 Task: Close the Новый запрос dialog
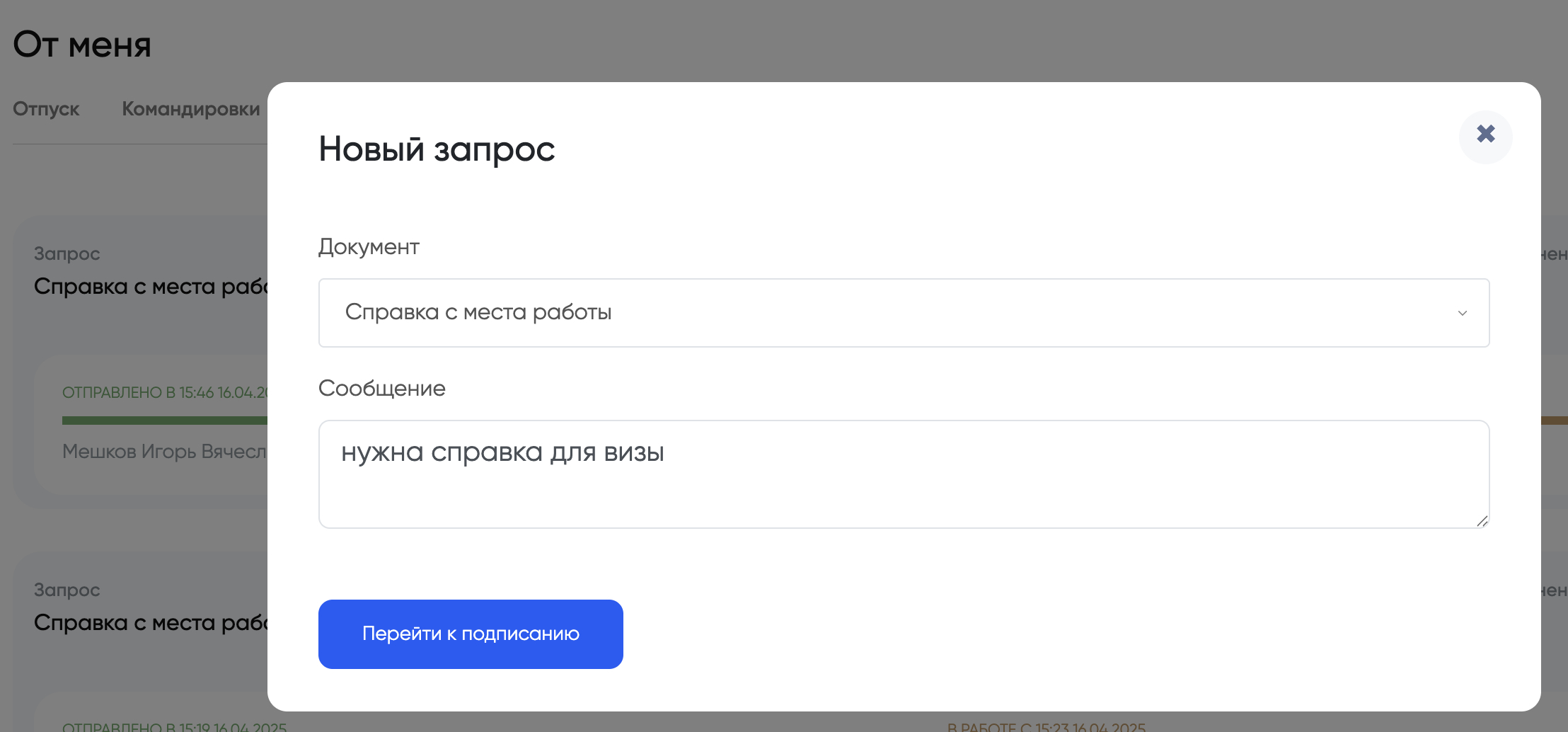pyautogui.click(x=1485, y=136)
